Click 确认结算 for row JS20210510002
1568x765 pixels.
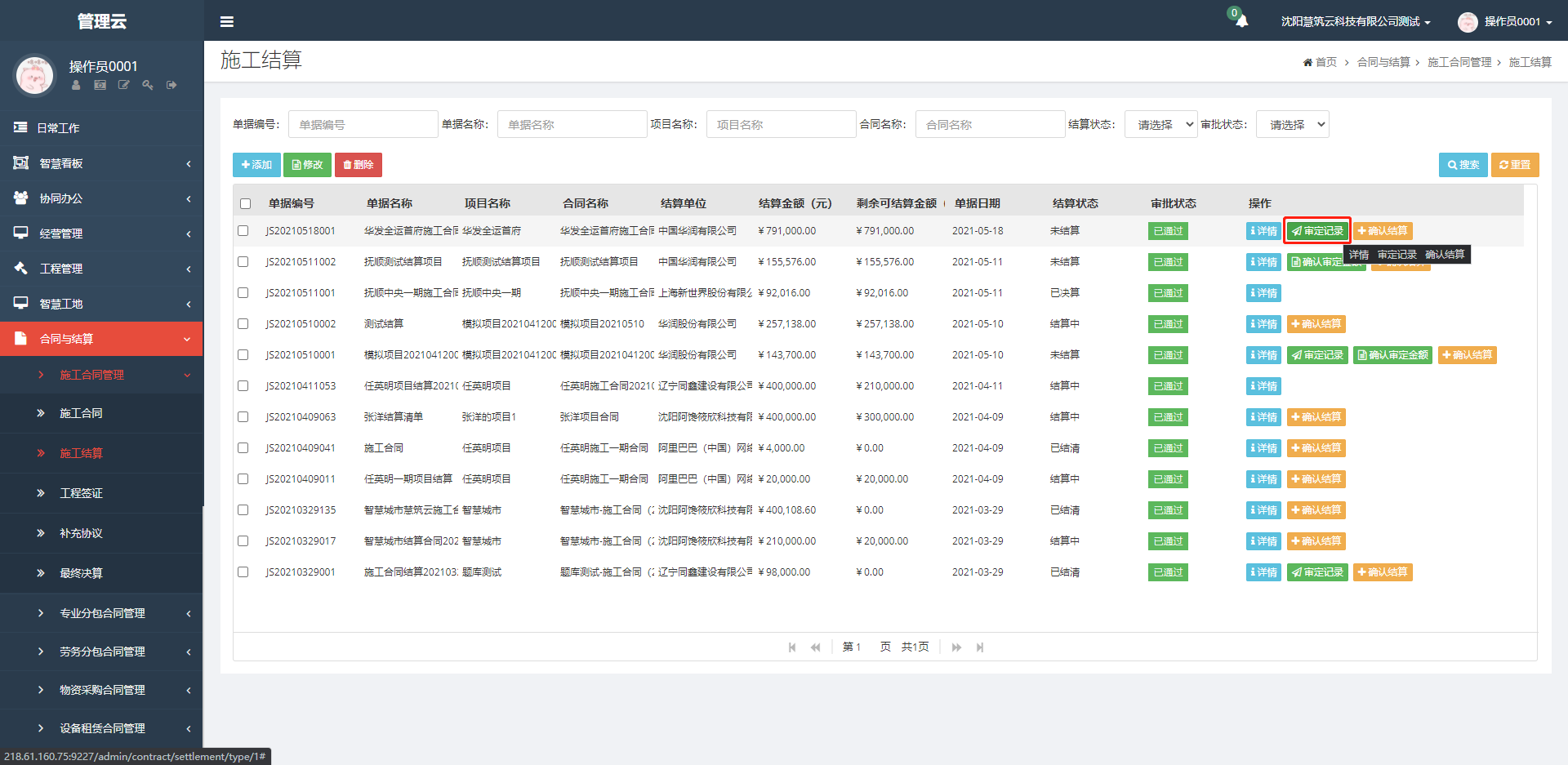pyautogui.click(x=1316, y=324)
